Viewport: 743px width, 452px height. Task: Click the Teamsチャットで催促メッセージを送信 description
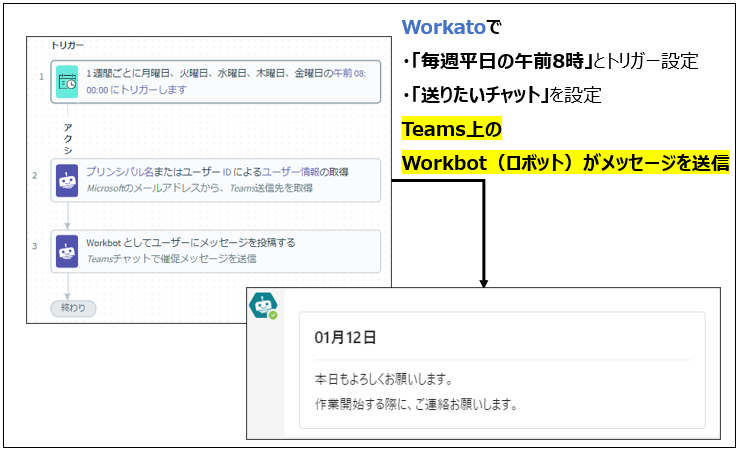(172, 259)
